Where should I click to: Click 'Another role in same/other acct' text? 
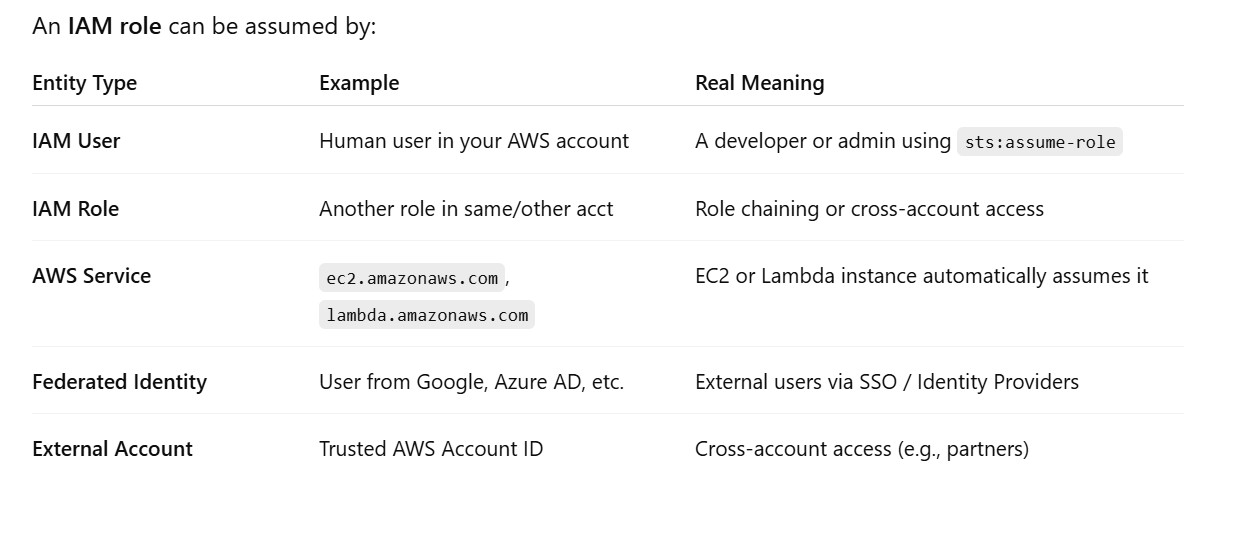point(466,209)
